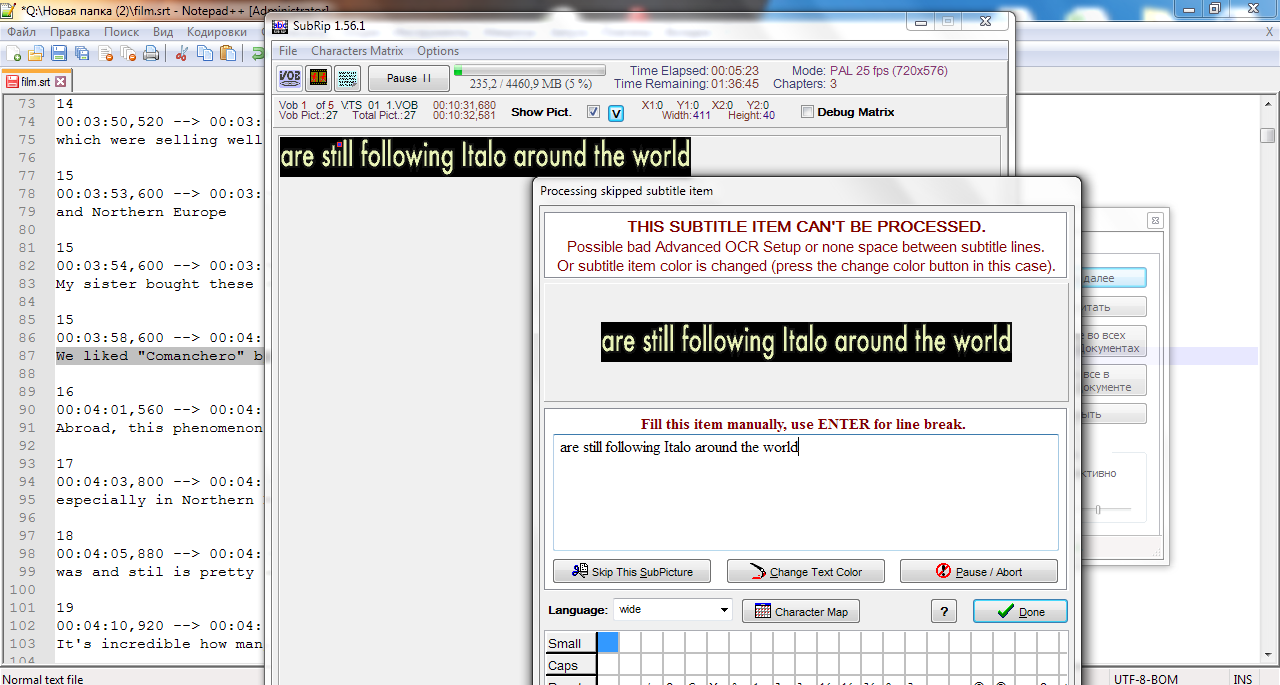Open the Characters Matrix menu in SubRip
Viewport: 1280px width, 685px height.
tap(357, 51)
